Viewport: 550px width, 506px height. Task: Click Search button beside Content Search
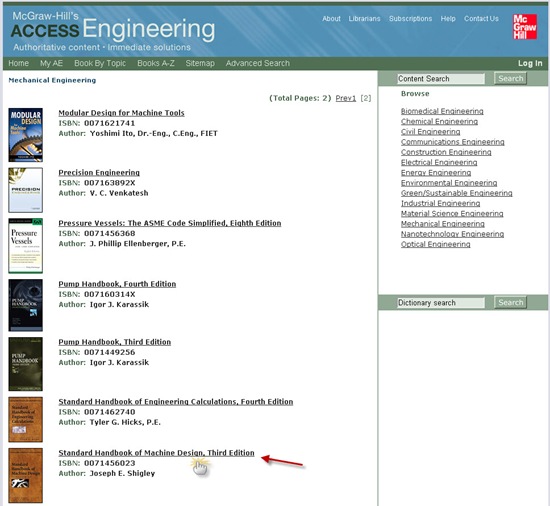[x=510, y=79]
